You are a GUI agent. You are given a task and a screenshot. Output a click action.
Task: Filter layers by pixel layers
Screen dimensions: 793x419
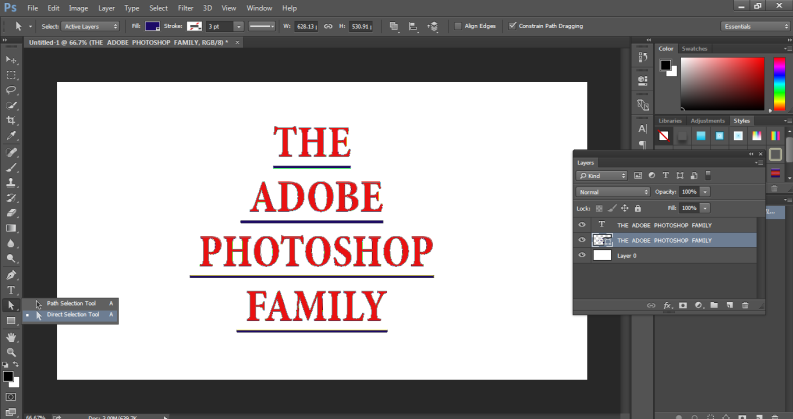[x=638, y=176]
